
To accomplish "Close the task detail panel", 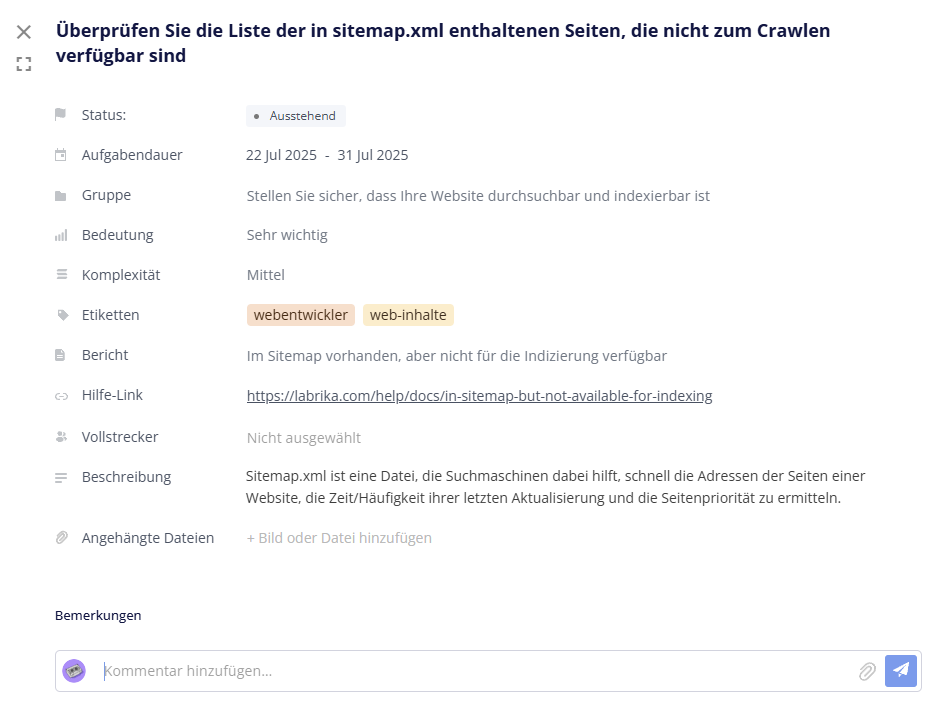I will [24, 32].
